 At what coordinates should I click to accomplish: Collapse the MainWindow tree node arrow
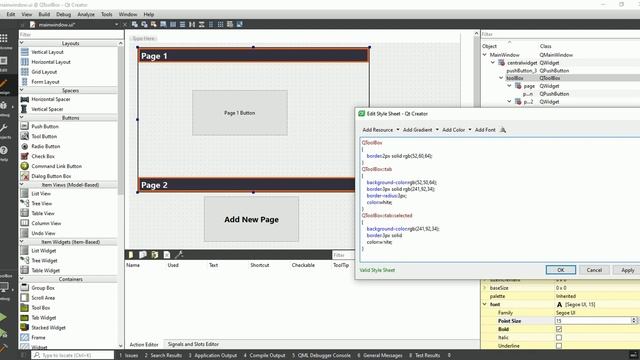[x=484, y=55]
